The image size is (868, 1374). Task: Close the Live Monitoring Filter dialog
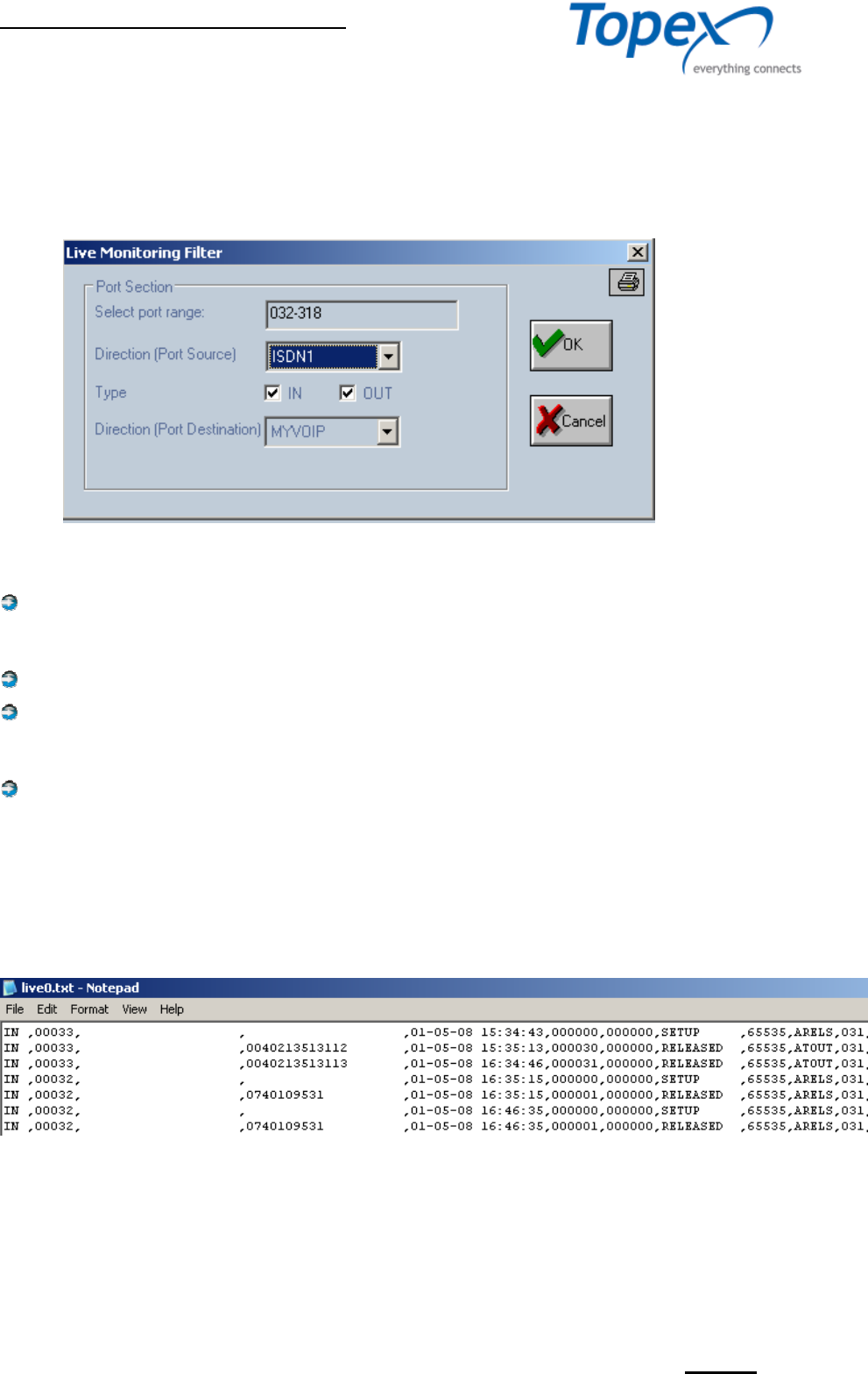pos(638,252)
